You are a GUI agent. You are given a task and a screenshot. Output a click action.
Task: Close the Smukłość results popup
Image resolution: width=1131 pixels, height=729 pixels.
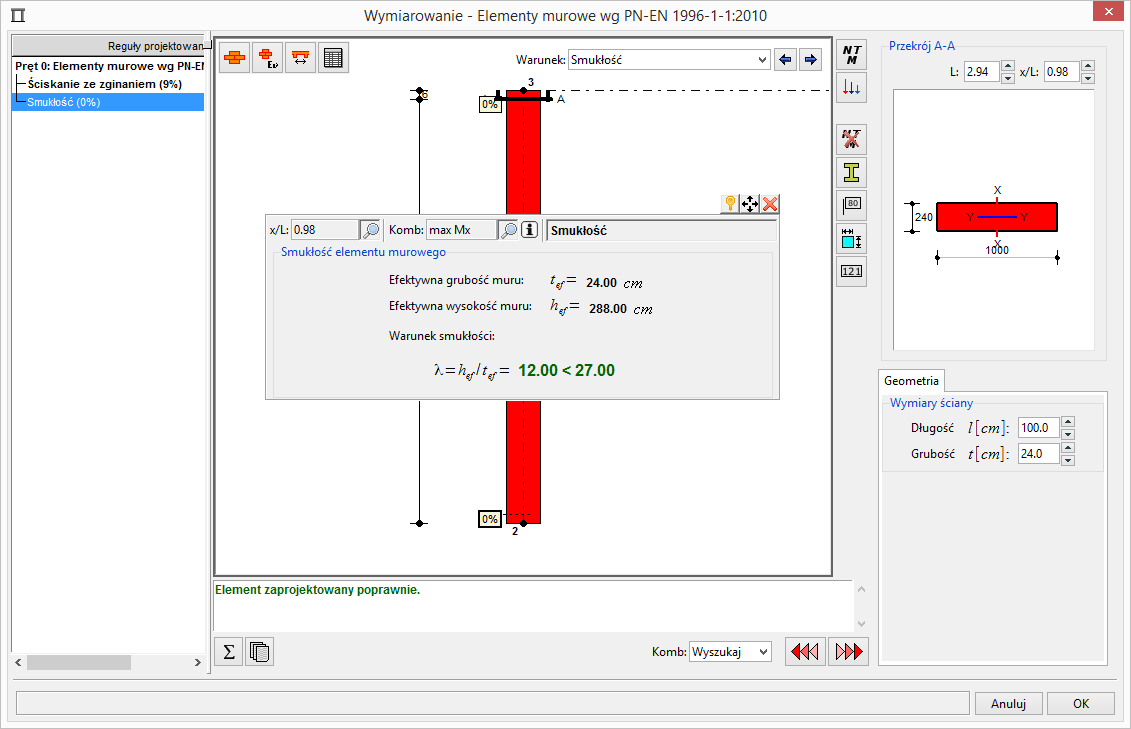click(770, 204)
